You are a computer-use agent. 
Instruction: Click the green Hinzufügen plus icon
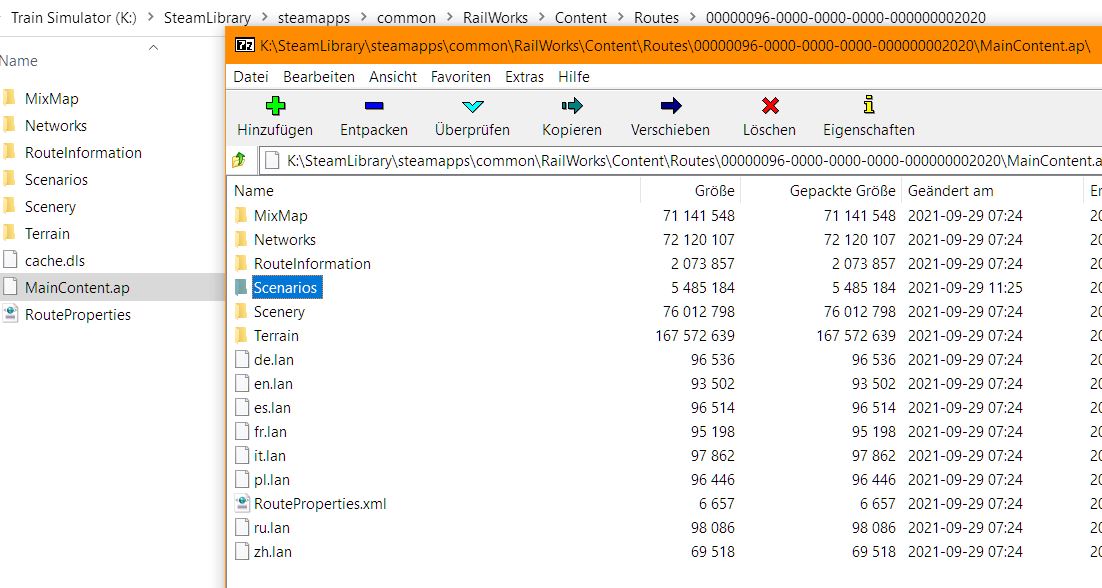(275, 106)
